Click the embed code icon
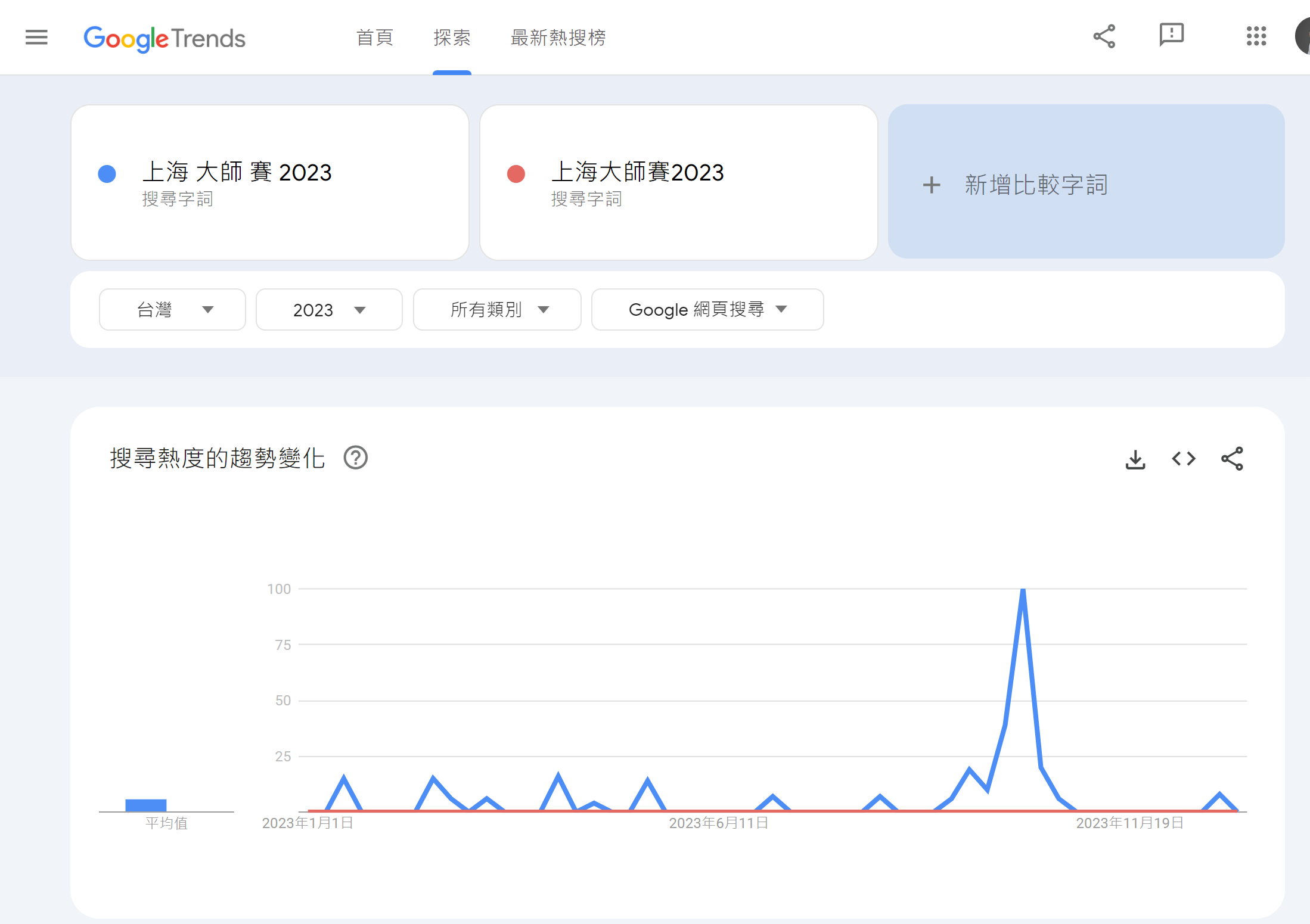Image resolution: width=1310 pixels, height=924 pixels. click(x=1184, y=459)
